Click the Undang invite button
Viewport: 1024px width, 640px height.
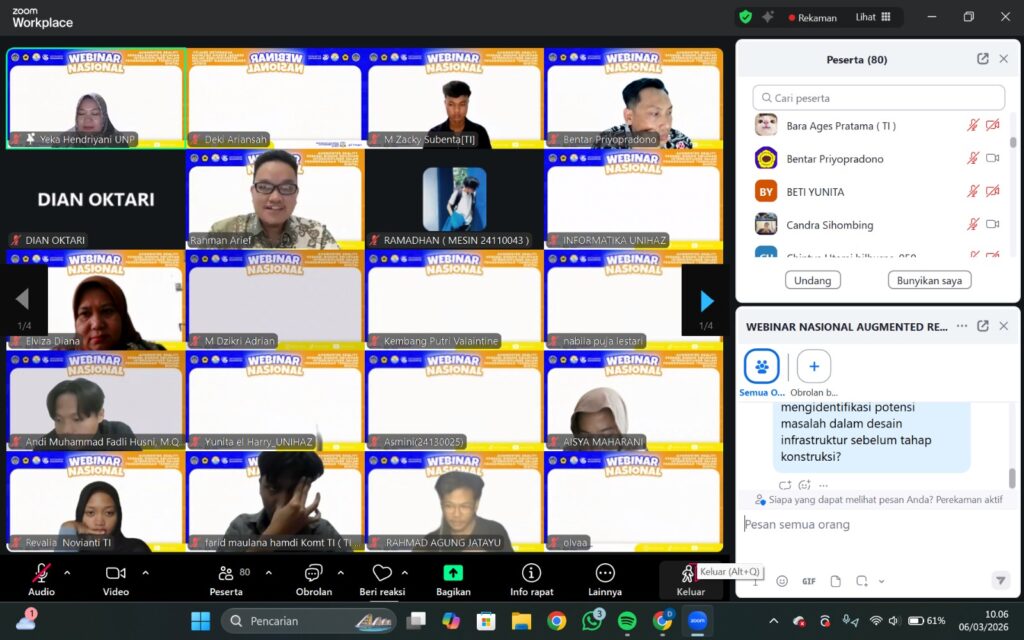(x=812, y=281)
